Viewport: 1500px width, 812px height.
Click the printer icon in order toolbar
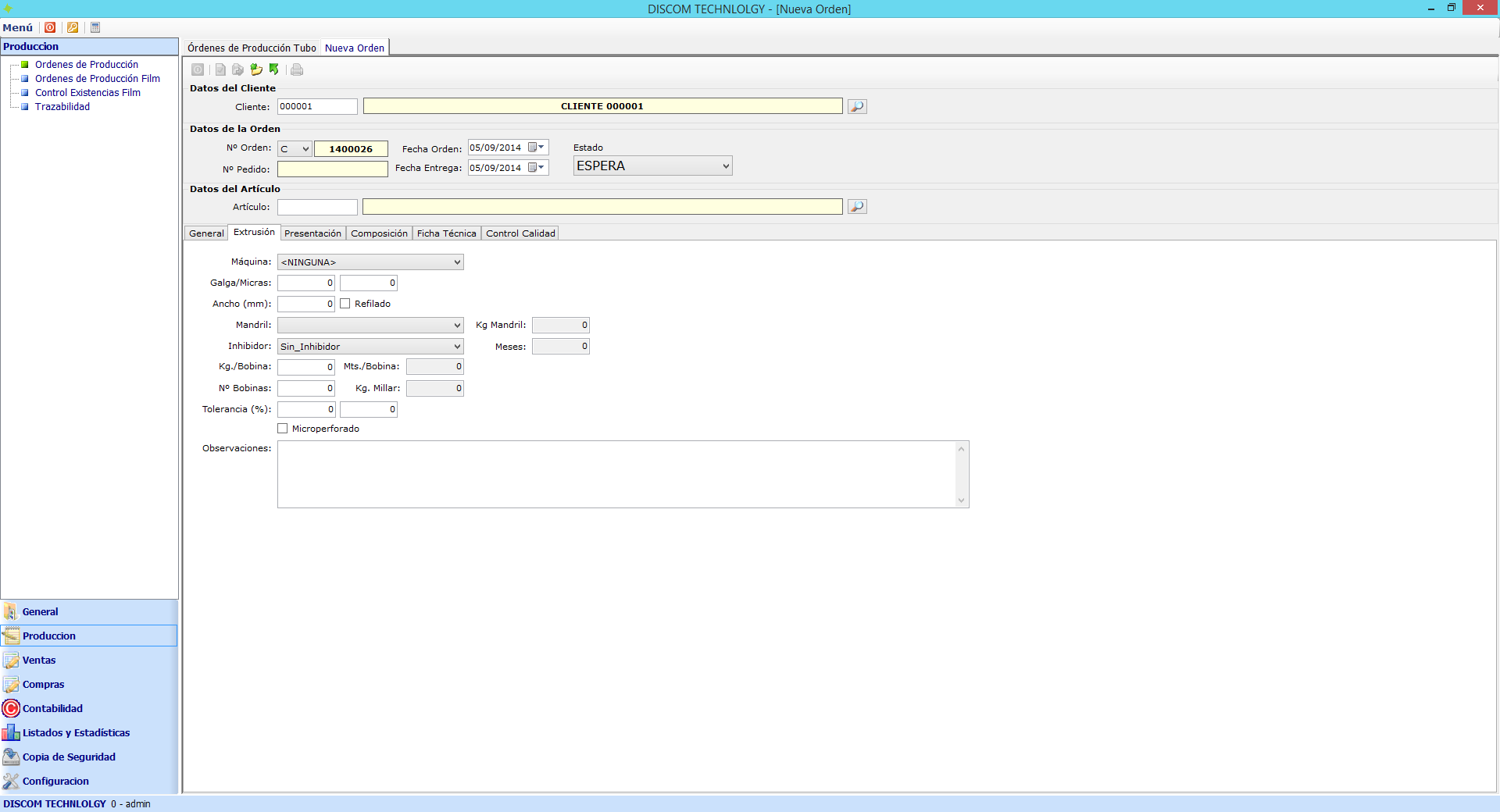(297, 69)
